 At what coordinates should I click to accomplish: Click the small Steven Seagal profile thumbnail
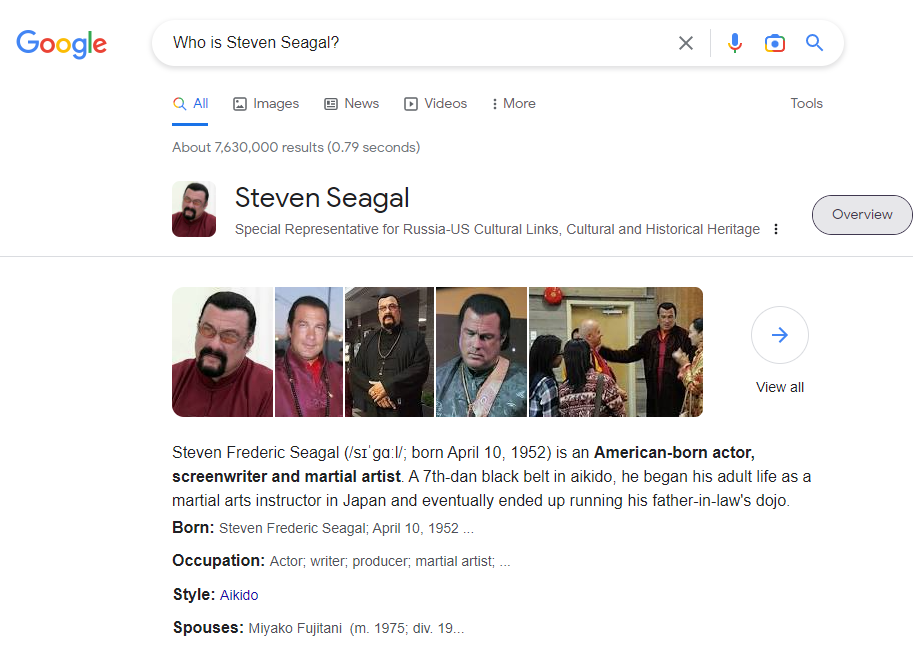coord(194,209)
